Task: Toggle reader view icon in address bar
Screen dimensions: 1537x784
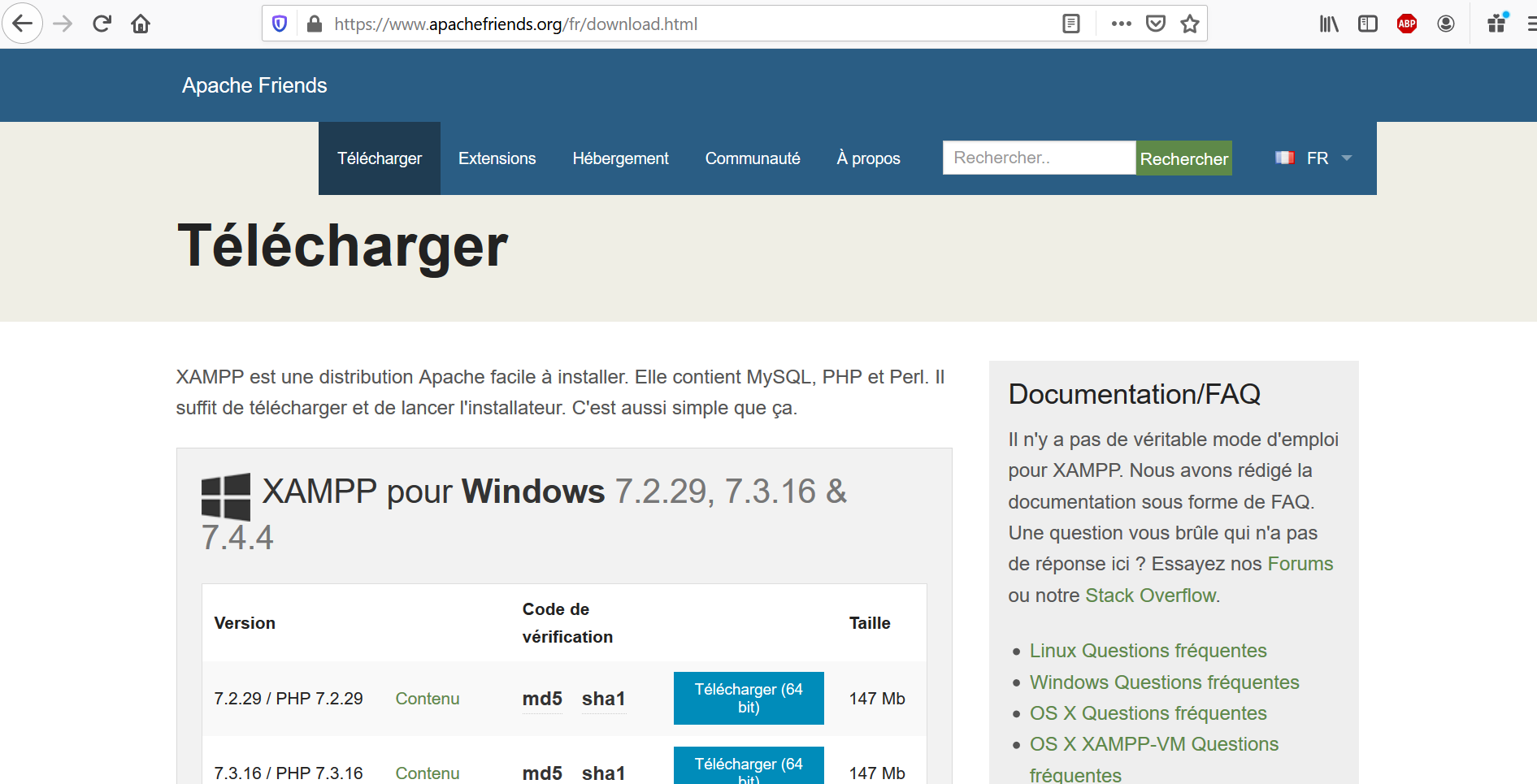Action: point(1071,24)
